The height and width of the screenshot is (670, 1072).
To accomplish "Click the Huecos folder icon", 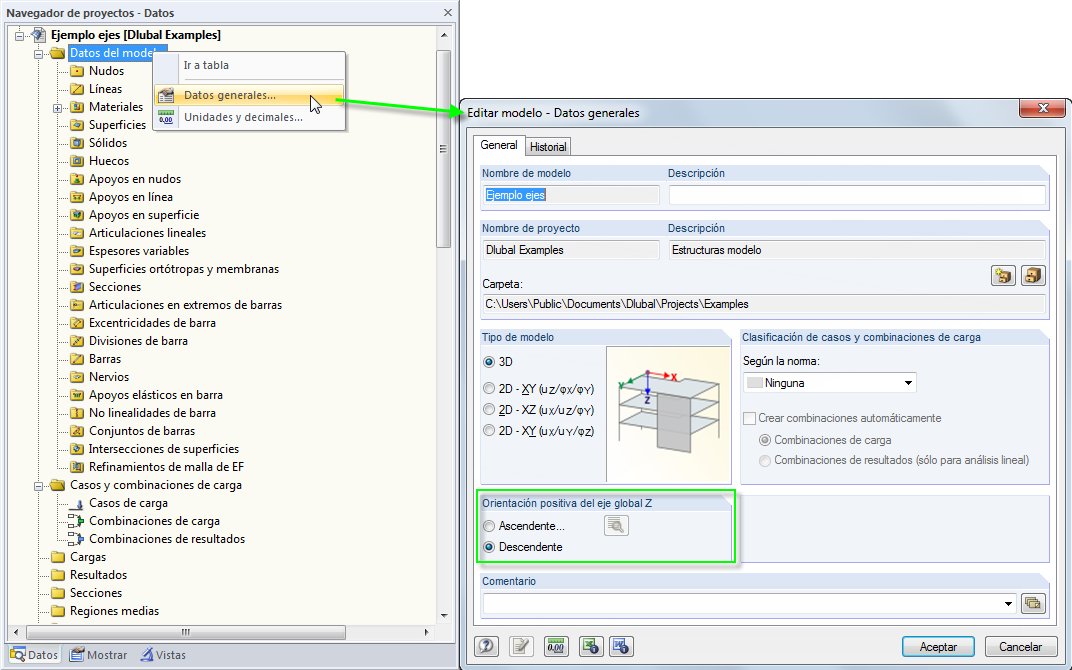I will click(77, 161).
